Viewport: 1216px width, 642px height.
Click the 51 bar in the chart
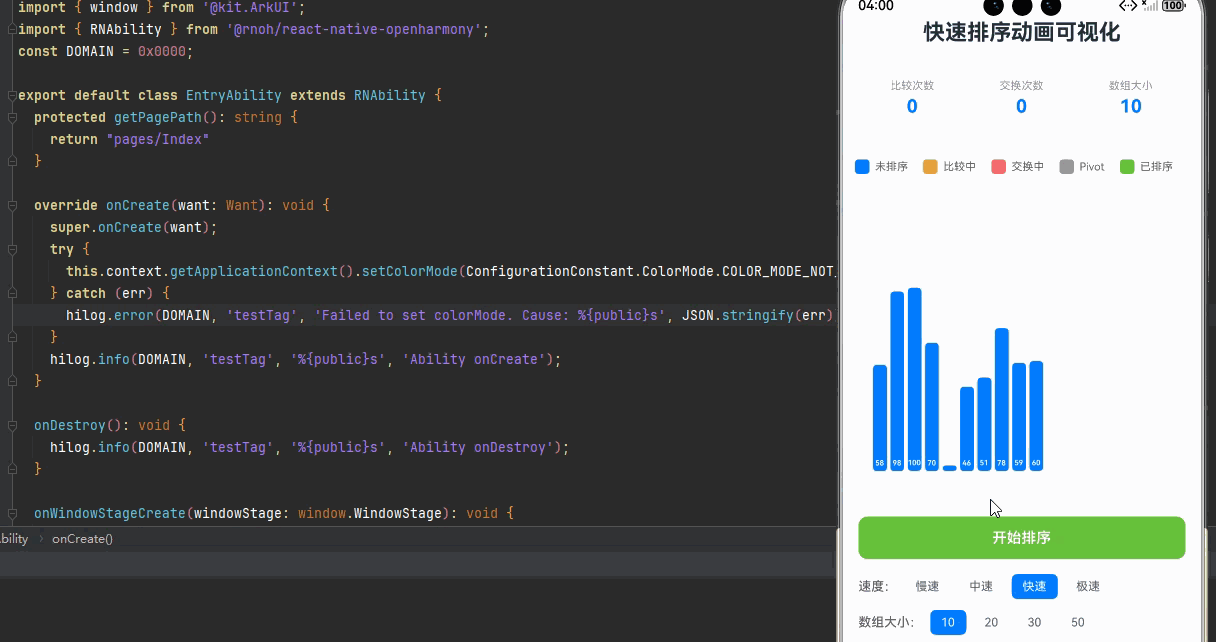tap(984, 424)
